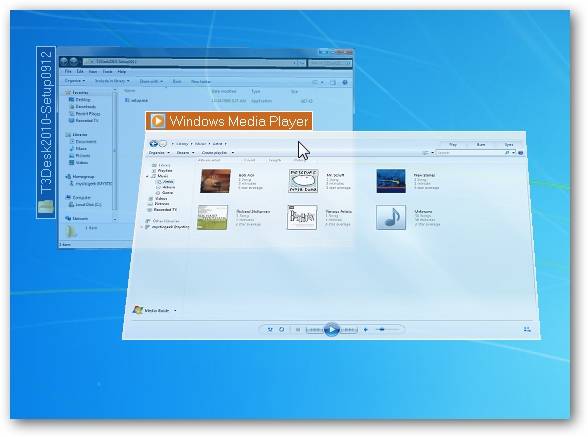Switch to the Burn tab
Image resolution: width=588 pixels, height=437 pixels.
point(481,144)
